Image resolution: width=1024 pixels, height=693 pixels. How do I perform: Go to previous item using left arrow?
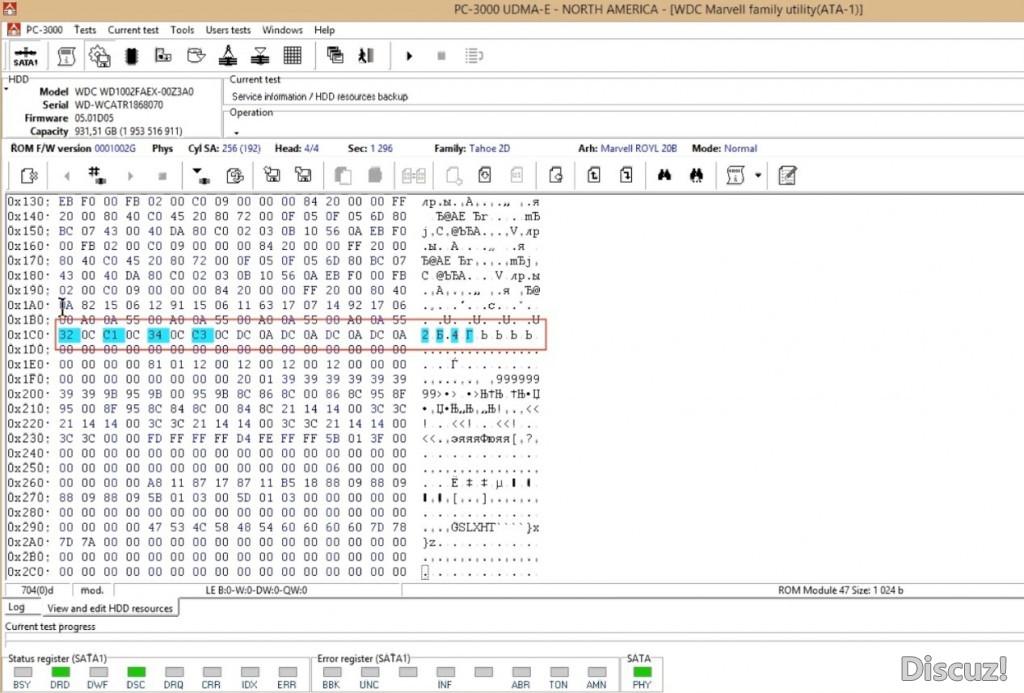pos(67,176)
